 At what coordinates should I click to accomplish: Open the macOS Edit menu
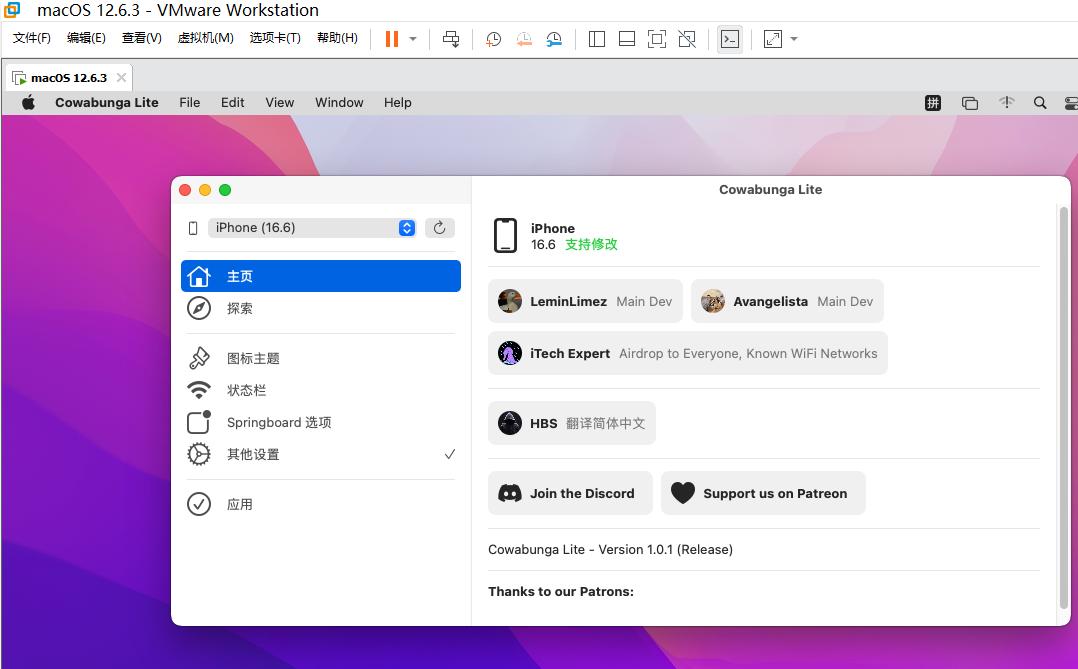coord(233,102)
